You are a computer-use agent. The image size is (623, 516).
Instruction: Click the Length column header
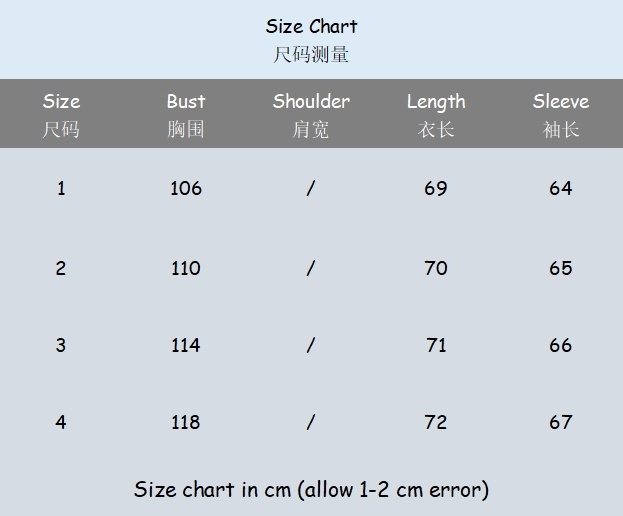[436, 102]
